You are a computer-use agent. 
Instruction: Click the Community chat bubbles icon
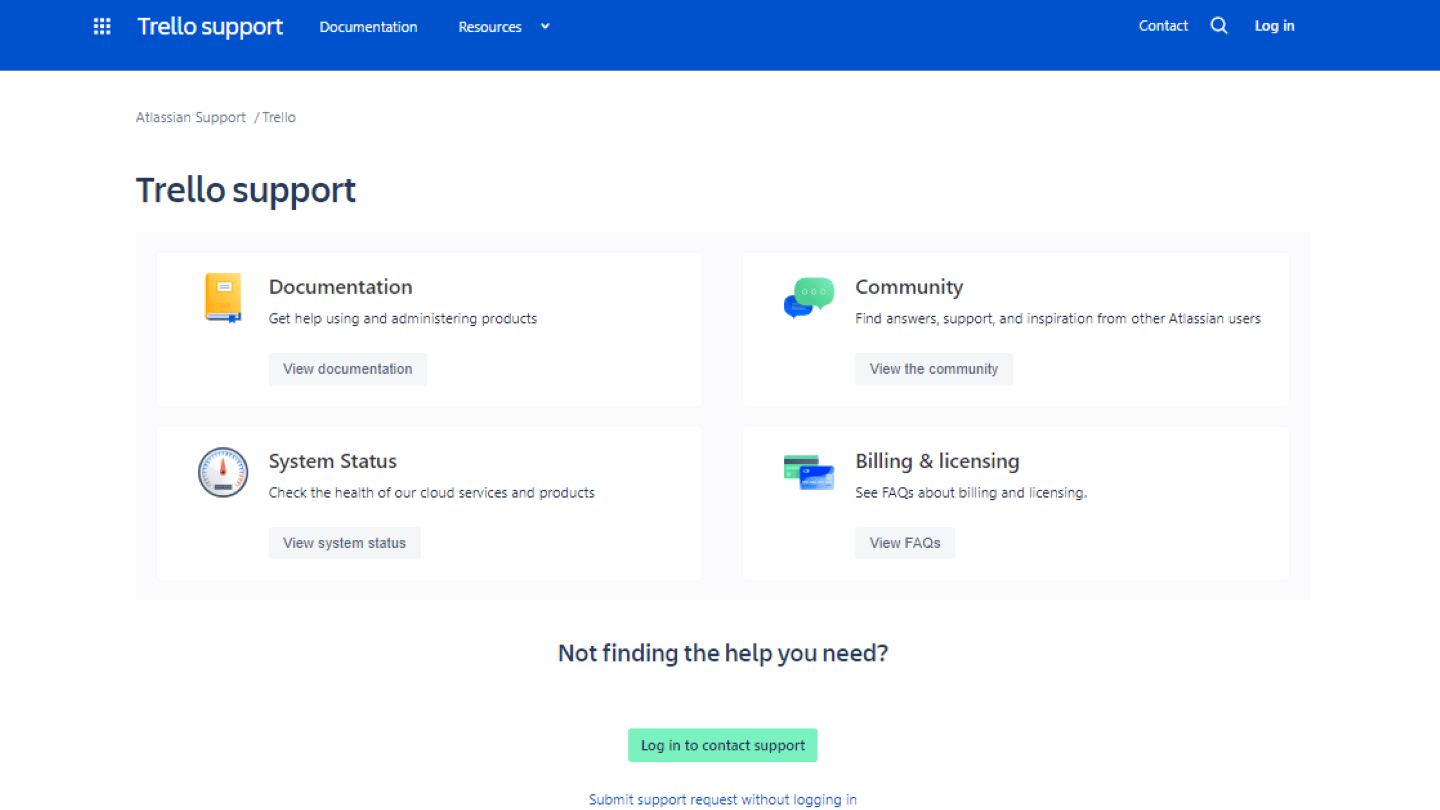(809, 298)
